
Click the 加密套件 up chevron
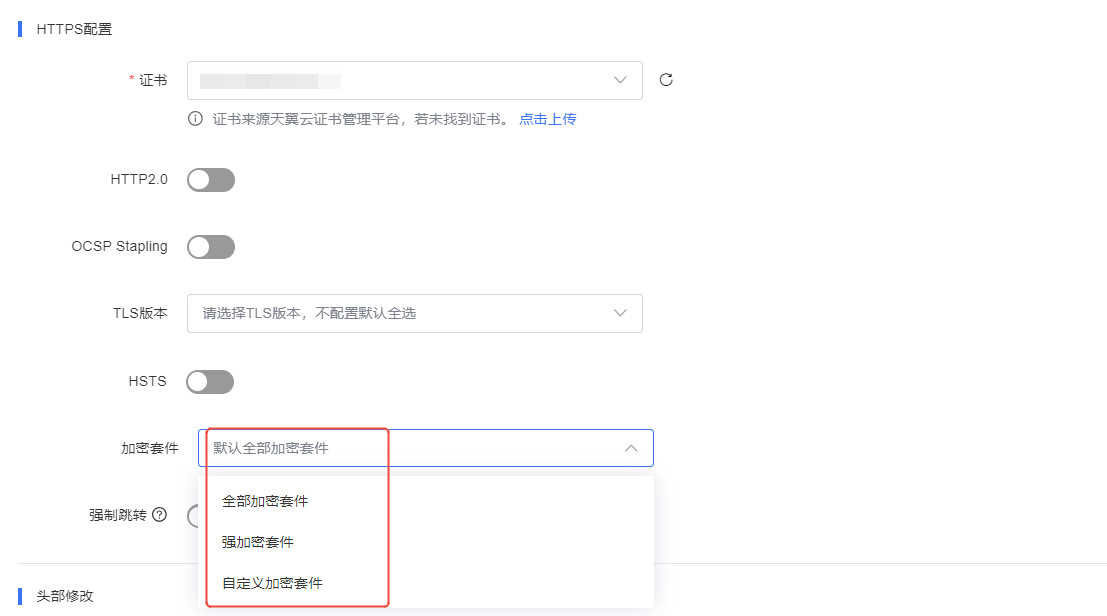click(631, 448)
